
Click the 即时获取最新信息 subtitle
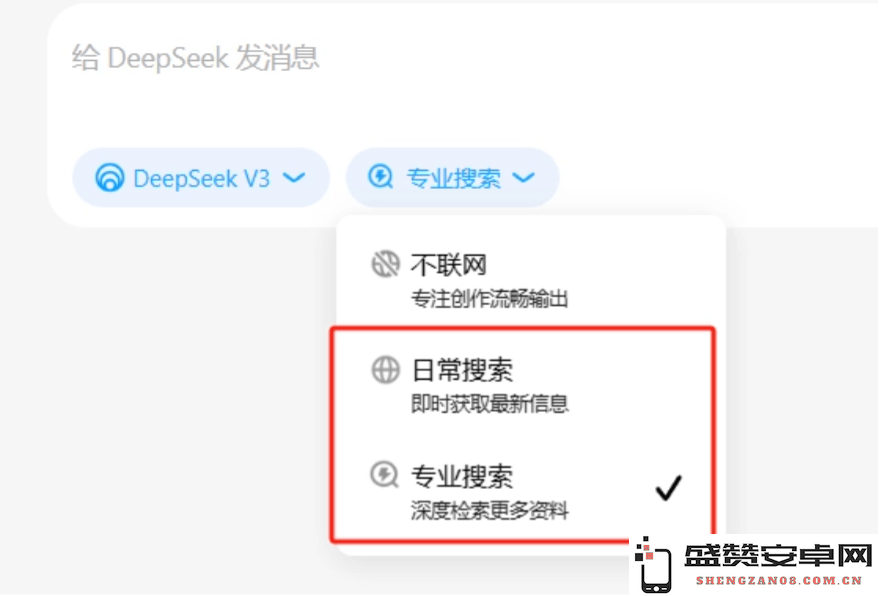(x=489, y=404)
